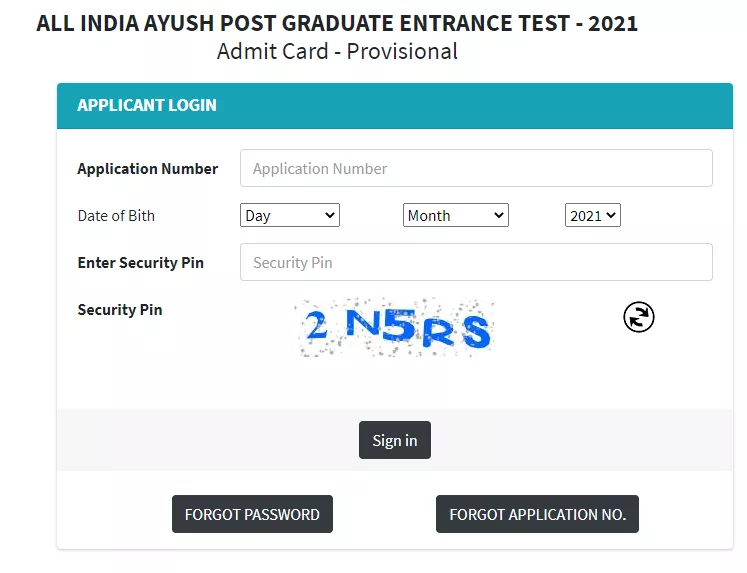The height and width of the screenshot is (573, 747).
Task: Click the Application Number input field
Action: 476,168
